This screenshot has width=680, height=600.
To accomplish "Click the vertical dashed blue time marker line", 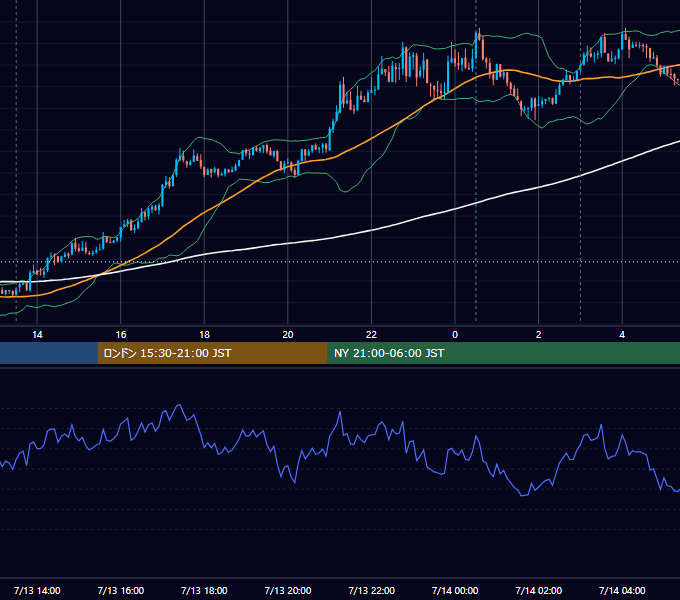I will click(x=476, y=160).
